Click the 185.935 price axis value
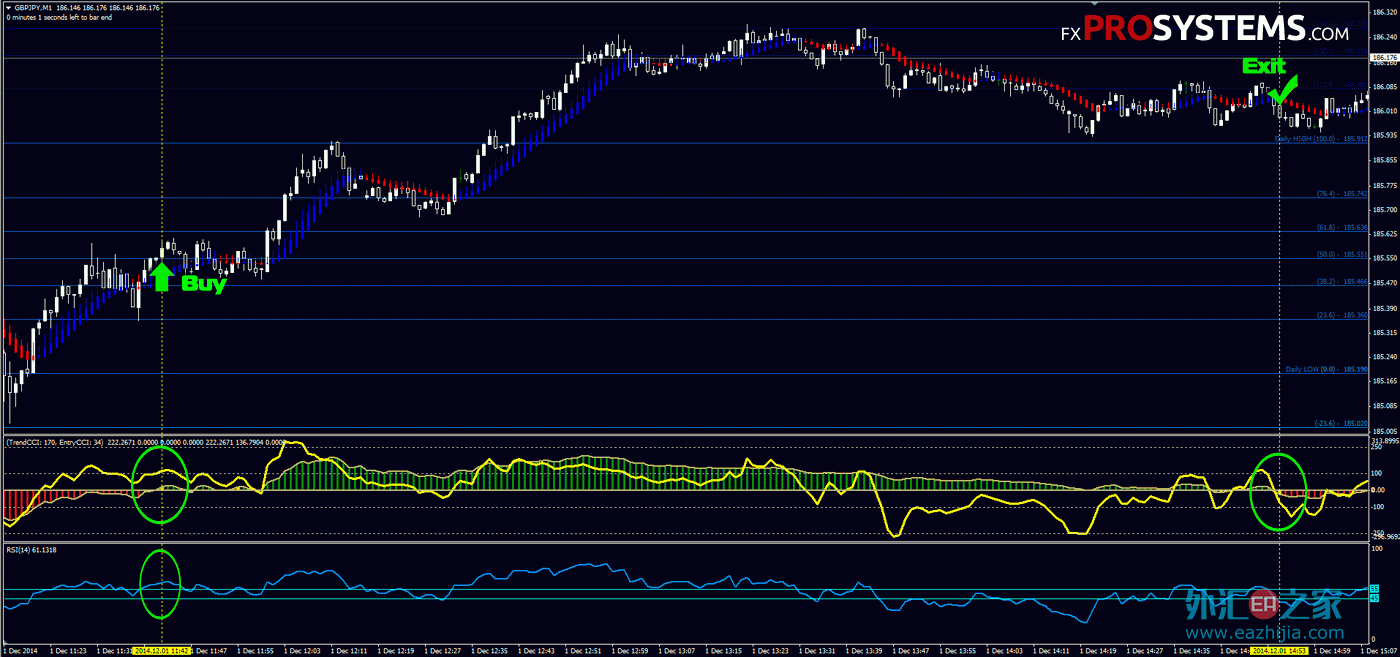This screenshot has width=1400, height=657. coord(1385,135)
